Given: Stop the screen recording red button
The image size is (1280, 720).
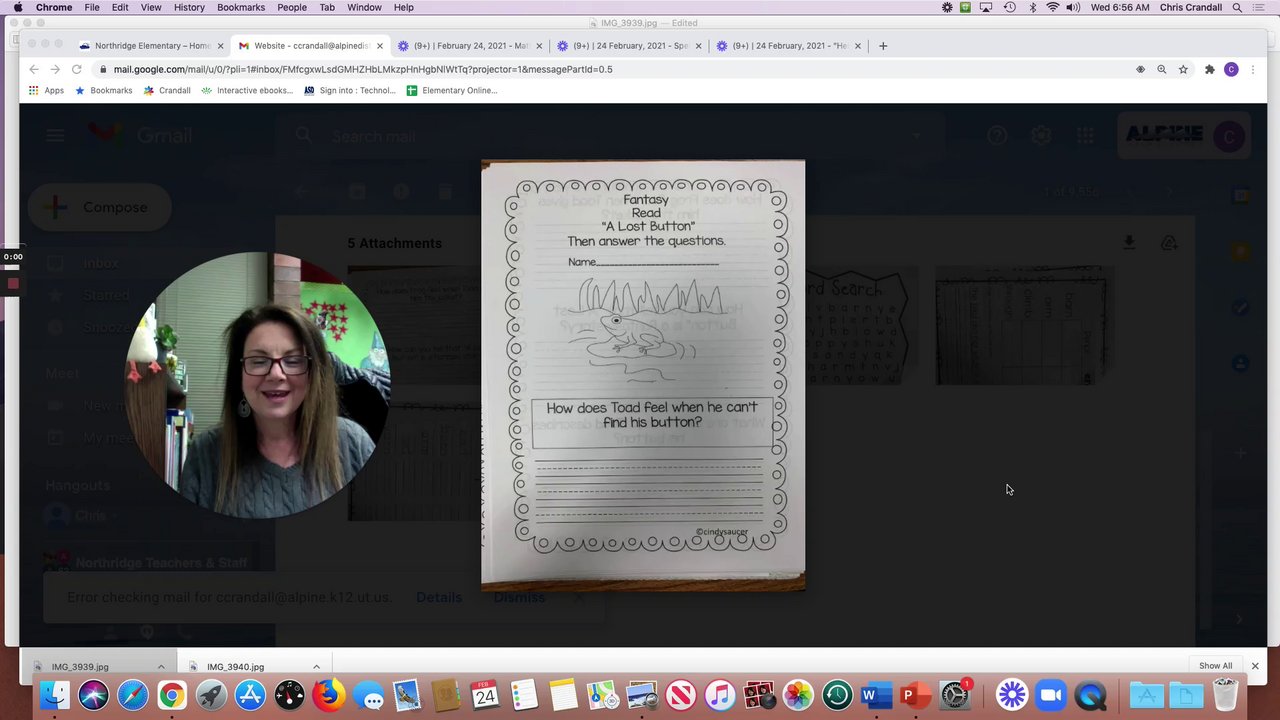Looking at the screenshot, I should tap(13, 284).
